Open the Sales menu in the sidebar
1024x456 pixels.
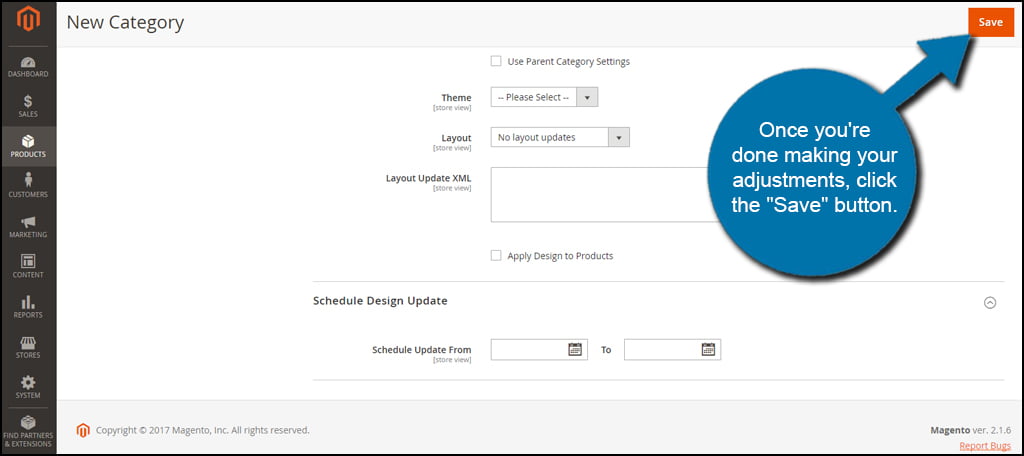28,106
